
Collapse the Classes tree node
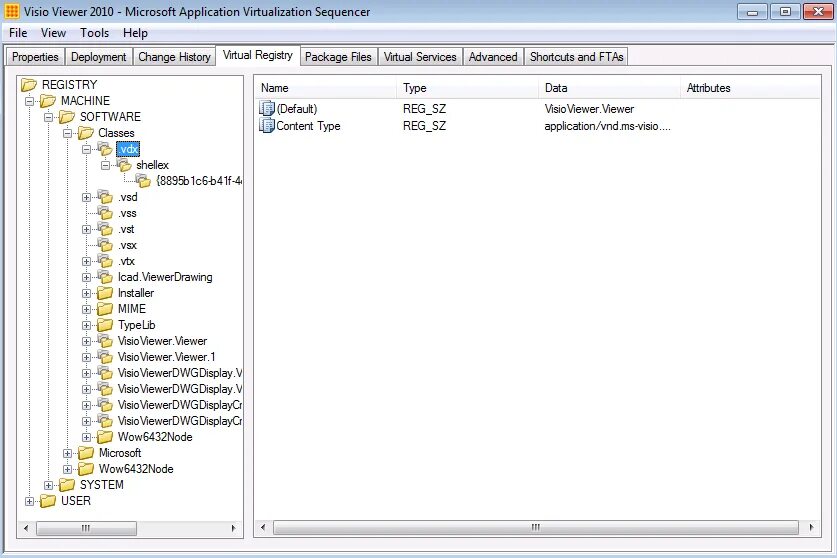click(x=67, y=133)
